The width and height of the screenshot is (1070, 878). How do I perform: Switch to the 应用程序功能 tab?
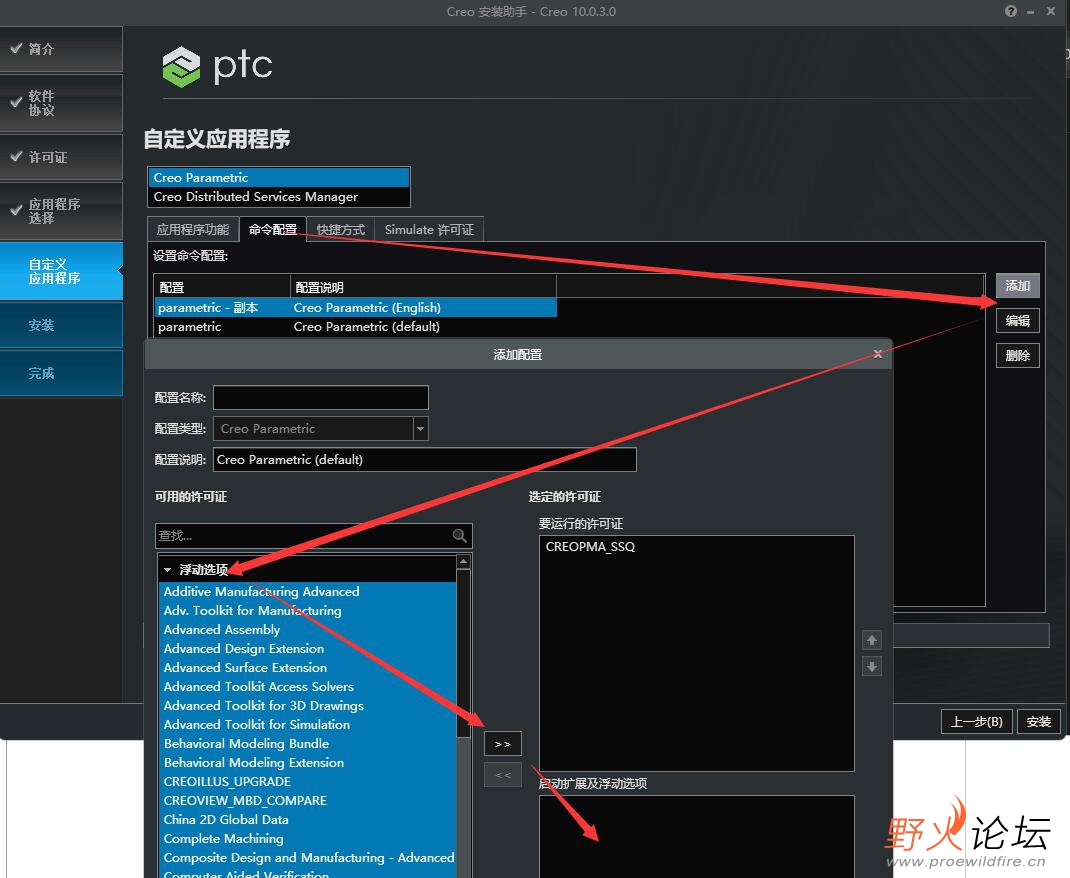[193, 229]
